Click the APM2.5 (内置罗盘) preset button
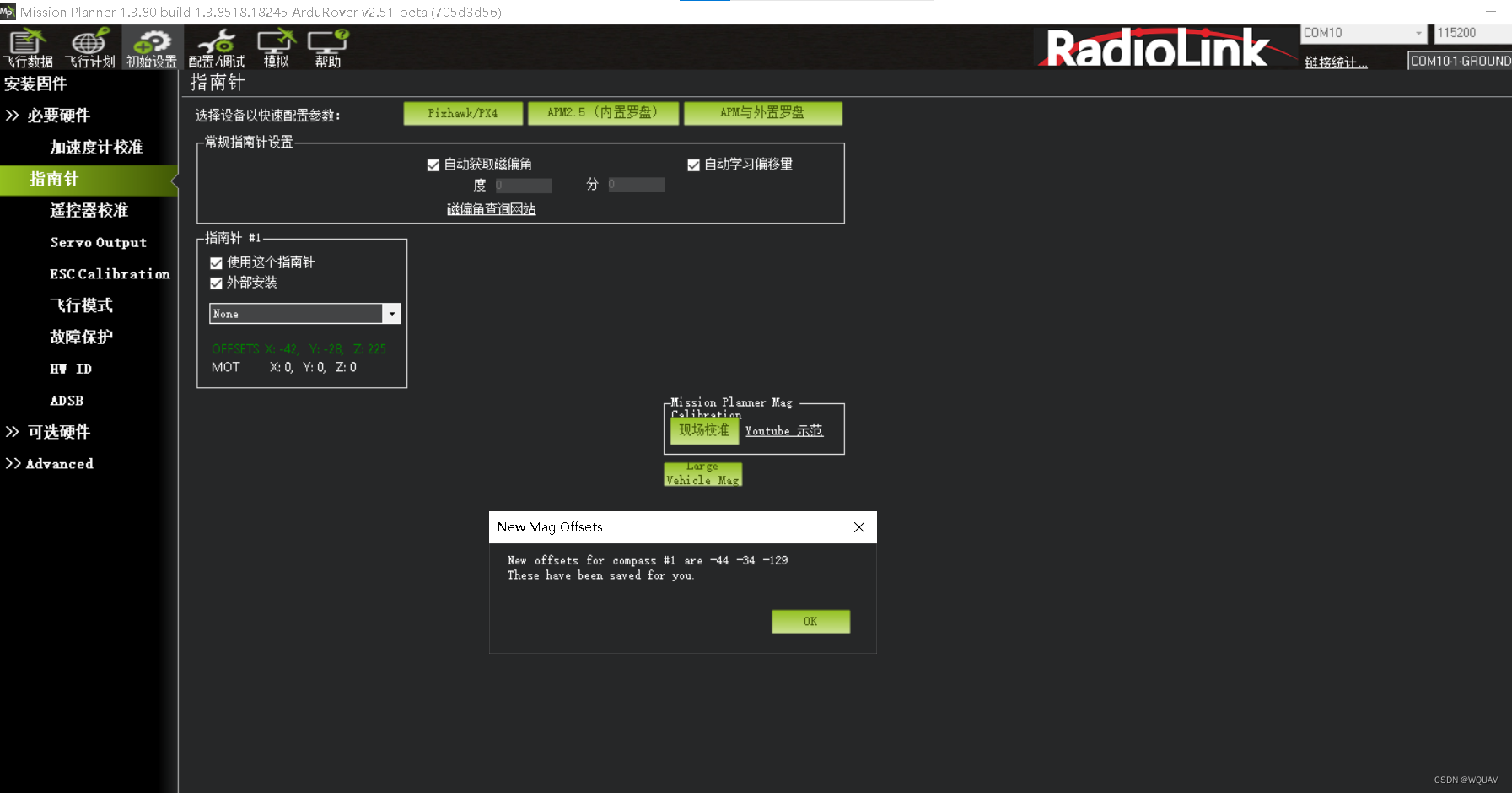The image size is (1512, 793). click(x=603, y=113)
